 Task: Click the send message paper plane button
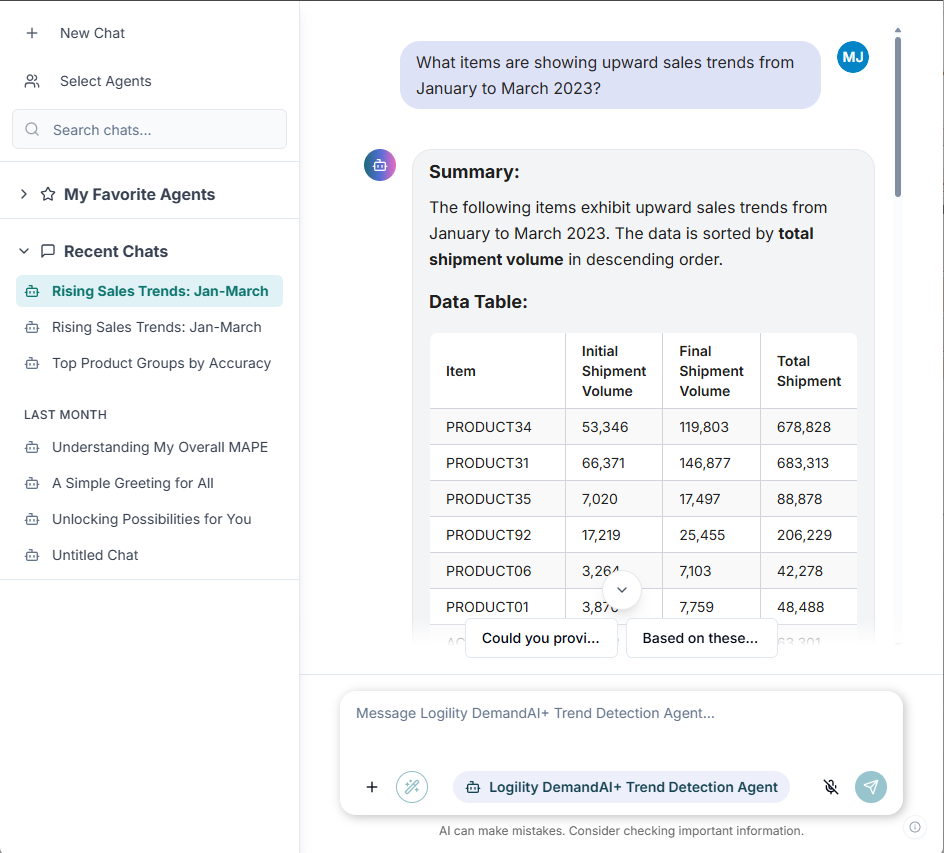(871, 787)
